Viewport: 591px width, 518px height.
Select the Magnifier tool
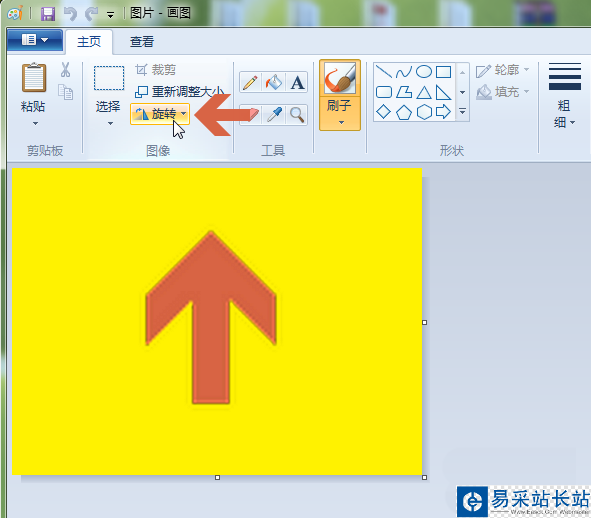(297, 114)
